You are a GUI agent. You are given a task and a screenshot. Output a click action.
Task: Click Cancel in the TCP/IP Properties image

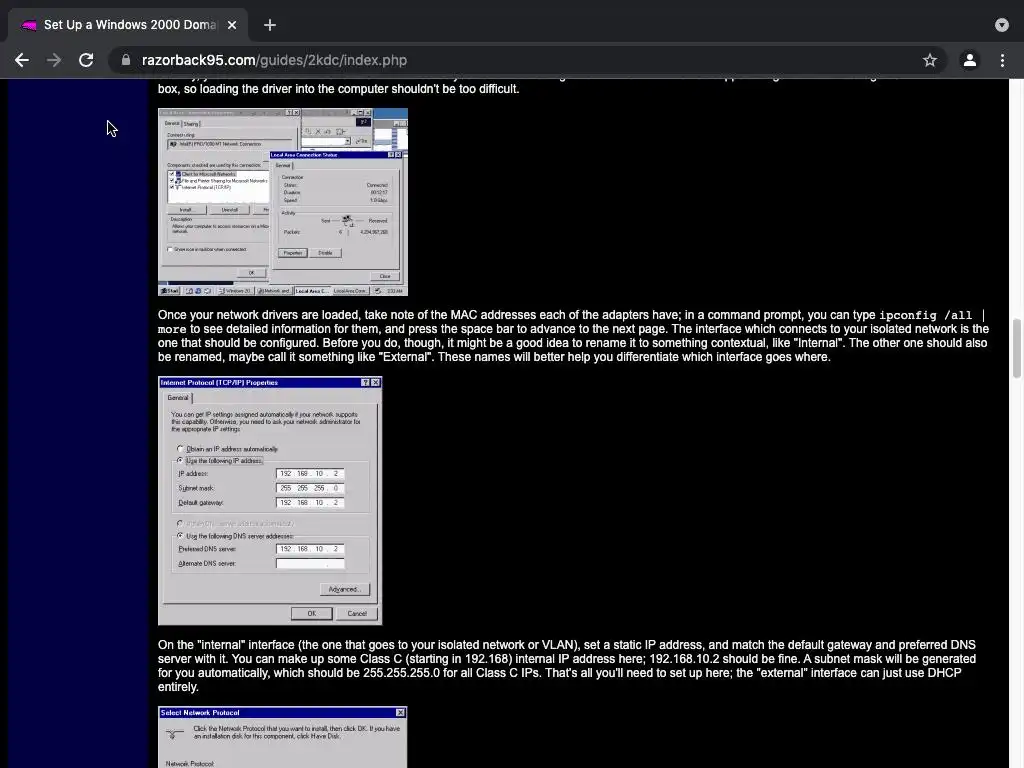click(357, 613)
